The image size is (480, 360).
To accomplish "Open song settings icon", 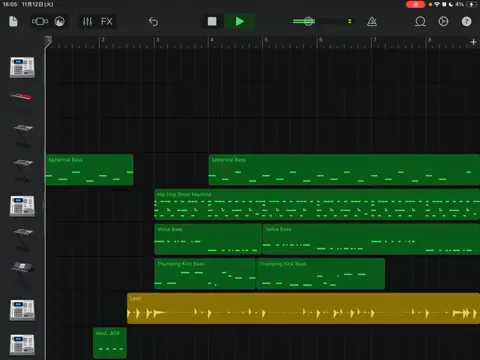I will 443,22.
